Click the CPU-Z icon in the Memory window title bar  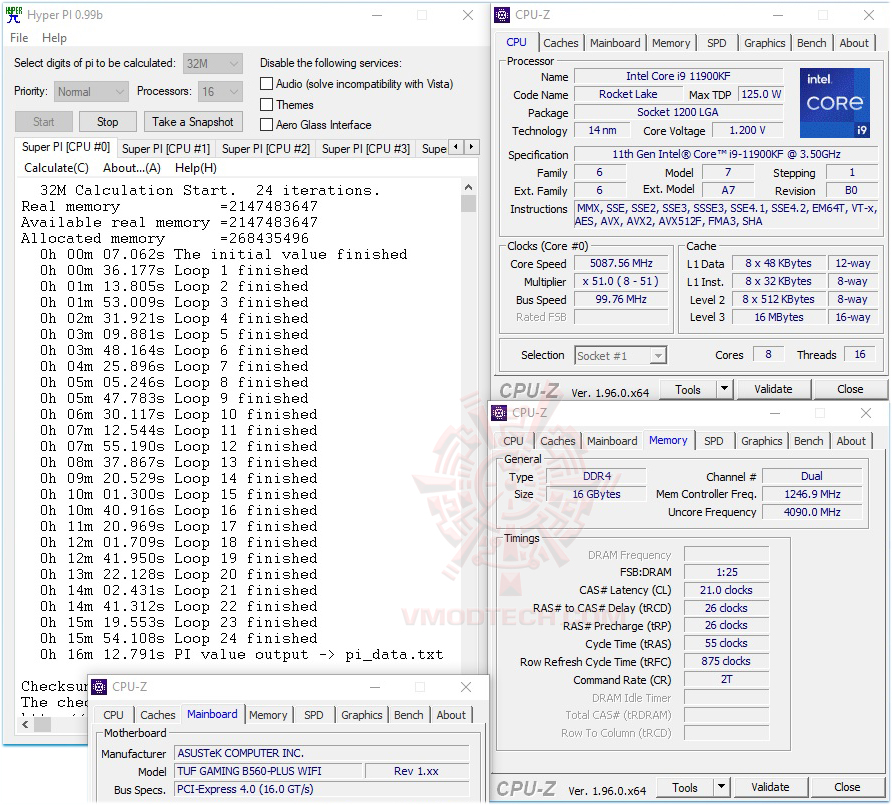499,413
